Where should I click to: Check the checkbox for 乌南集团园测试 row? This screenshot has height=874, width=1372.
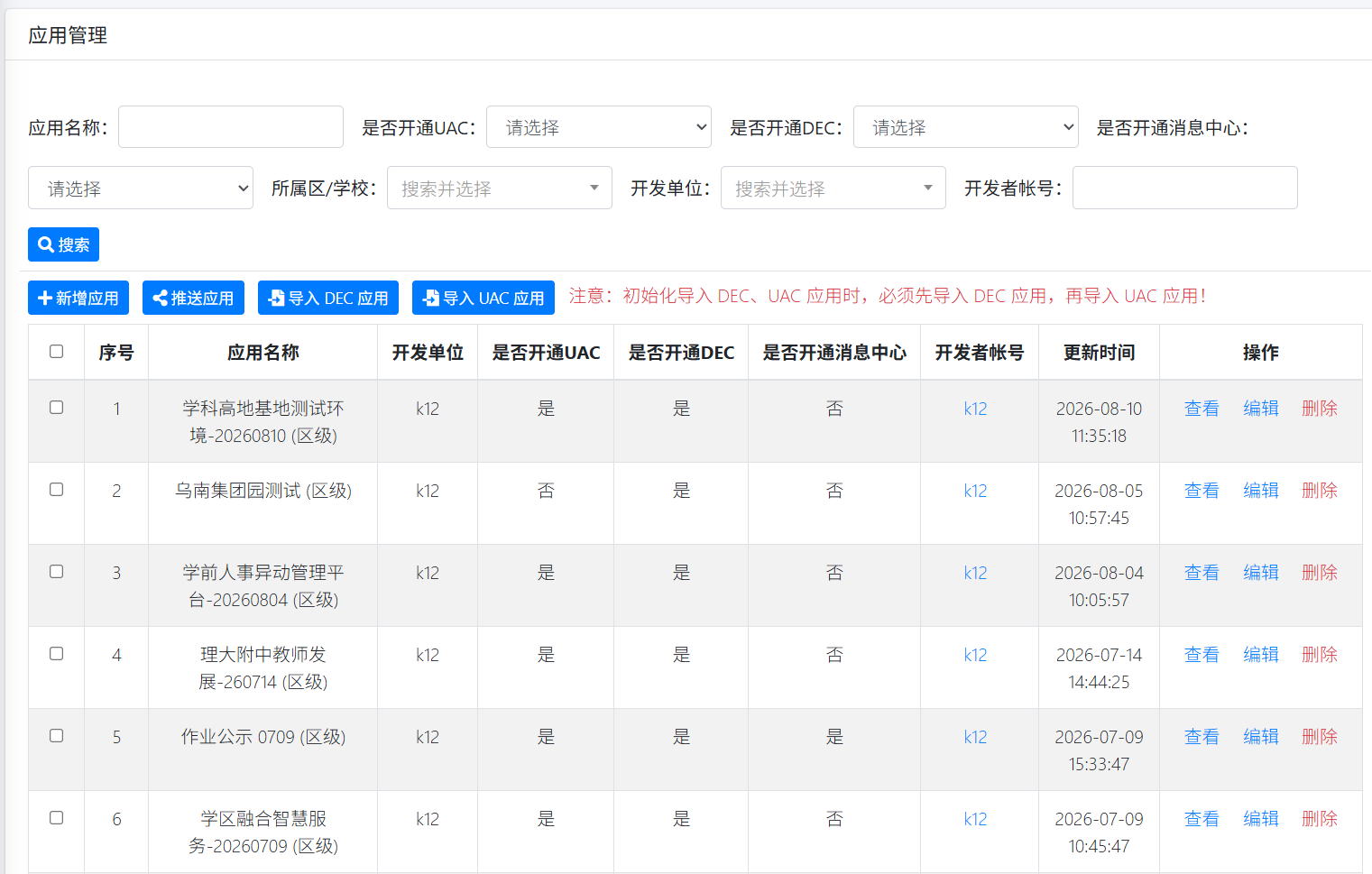[56, 490]
